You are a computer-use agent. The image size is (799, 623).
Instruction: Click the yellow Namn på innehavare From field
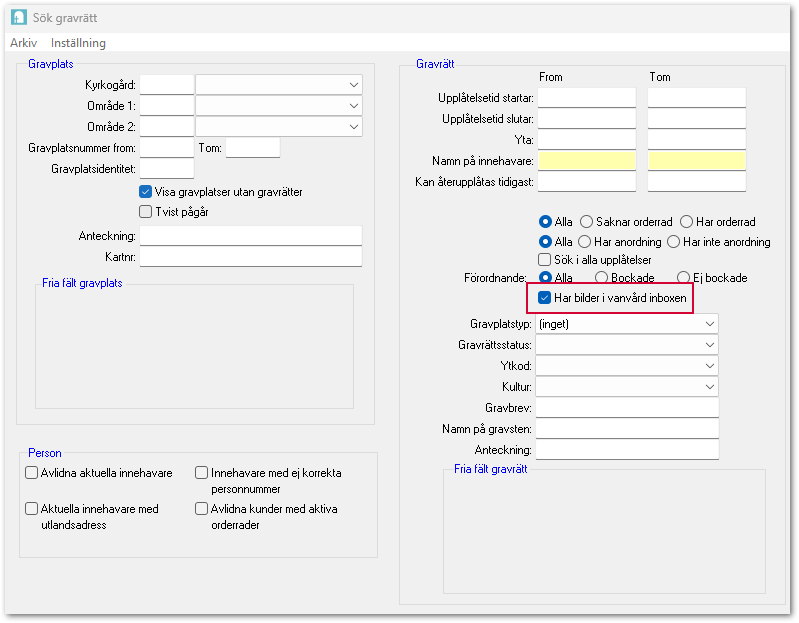pyautogui.click(x=586, y=160)
